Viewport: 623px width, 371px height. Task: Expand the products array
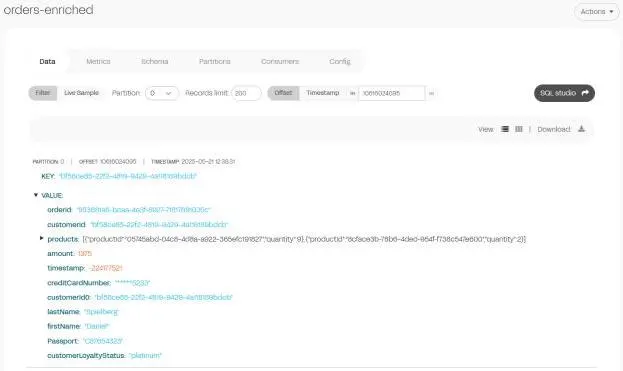(x=41, y=238)
